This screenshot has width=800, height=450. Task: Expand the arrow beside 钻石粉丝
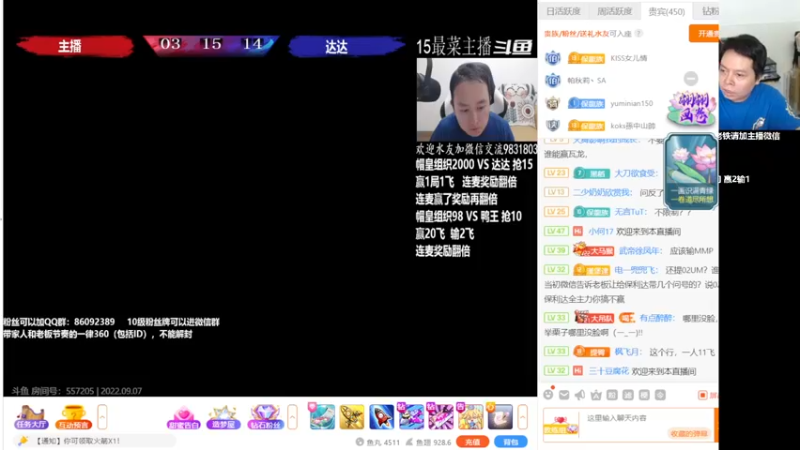tap(292, 417)
